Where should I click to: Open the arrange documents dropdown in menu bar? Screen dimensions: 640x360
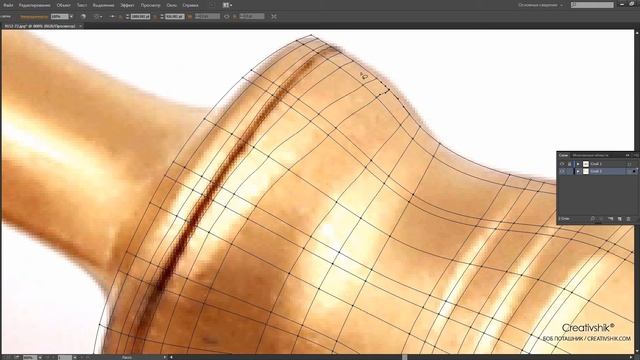pyautogui.click(x=227, y=5)
